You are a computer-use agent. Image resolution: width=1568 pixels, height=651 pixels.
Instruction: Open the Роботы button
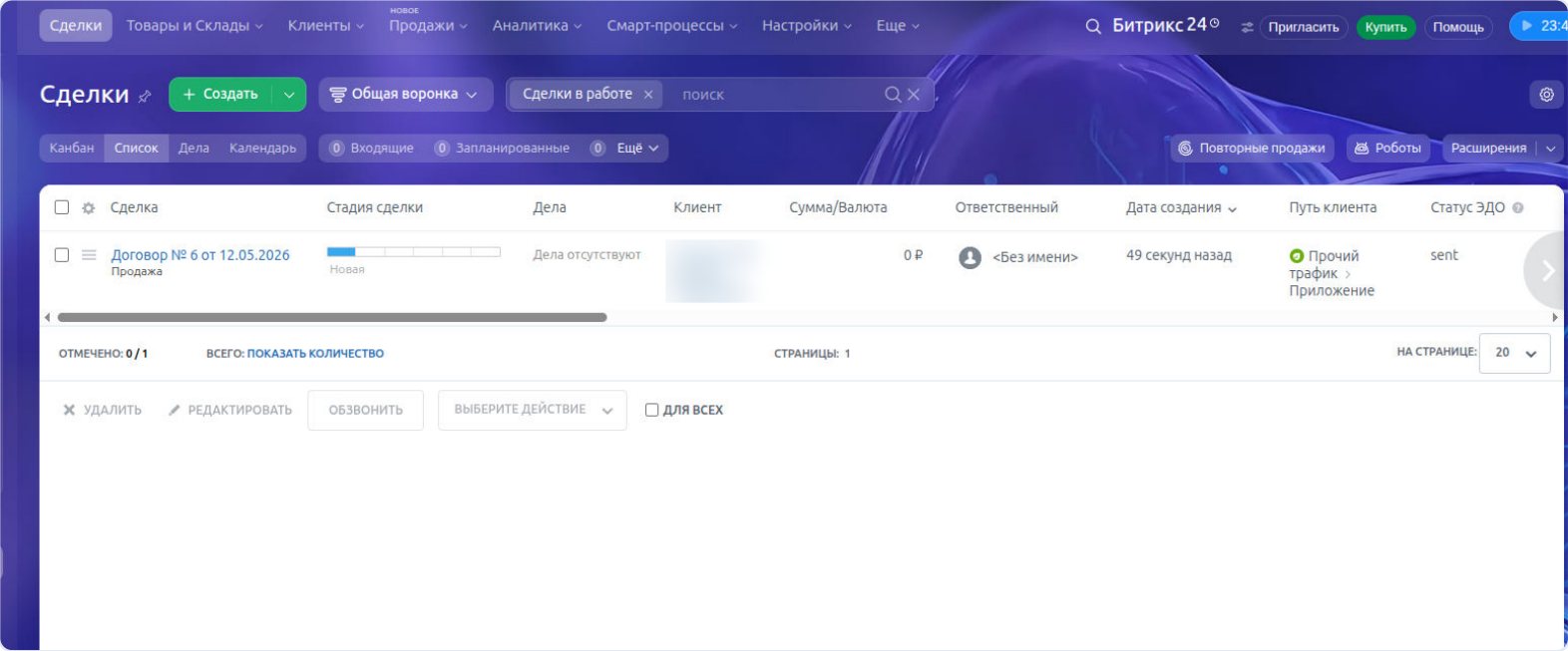pyautogui.click(x=1387, y=149)
